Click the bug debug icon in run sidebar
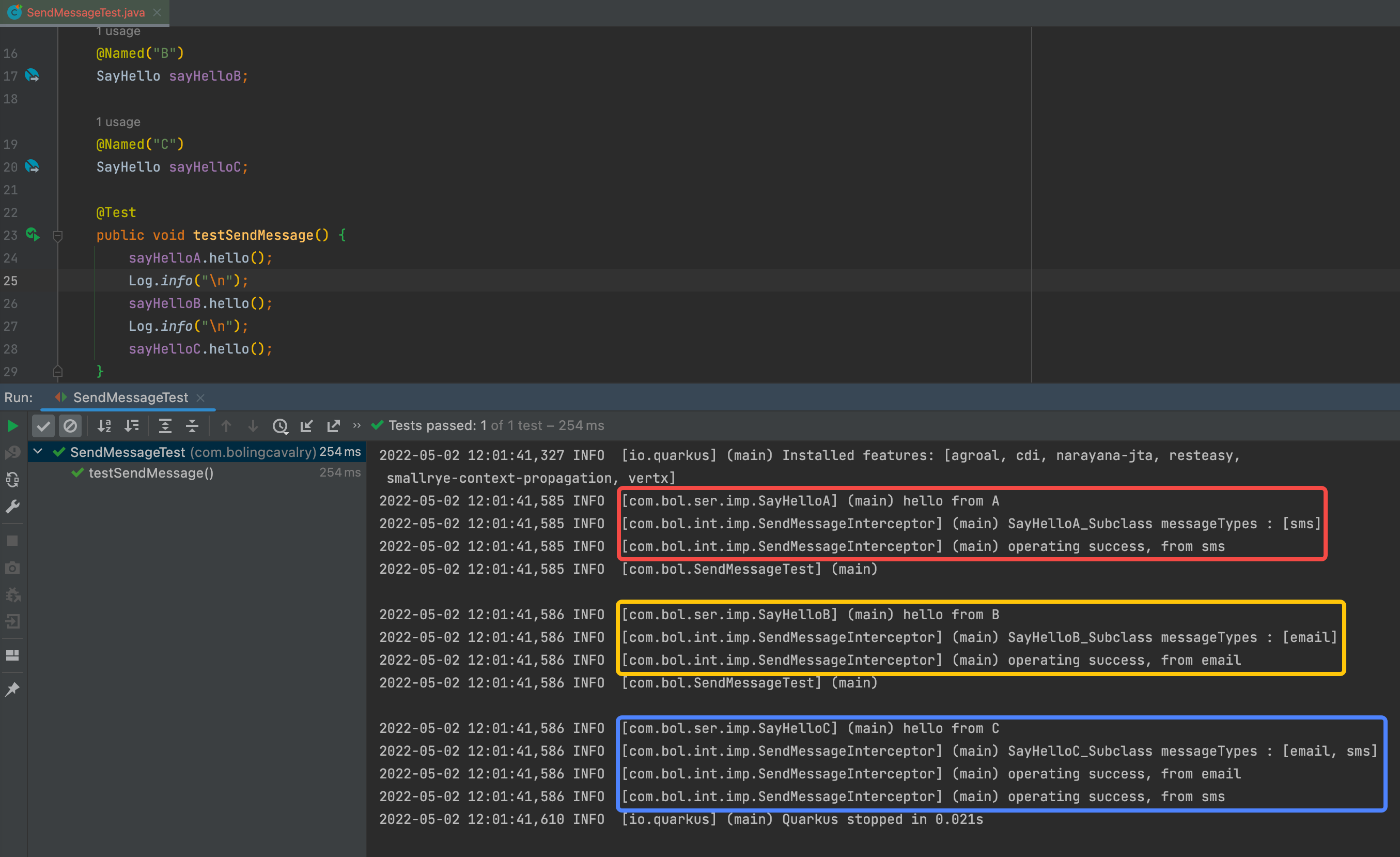 12,595
